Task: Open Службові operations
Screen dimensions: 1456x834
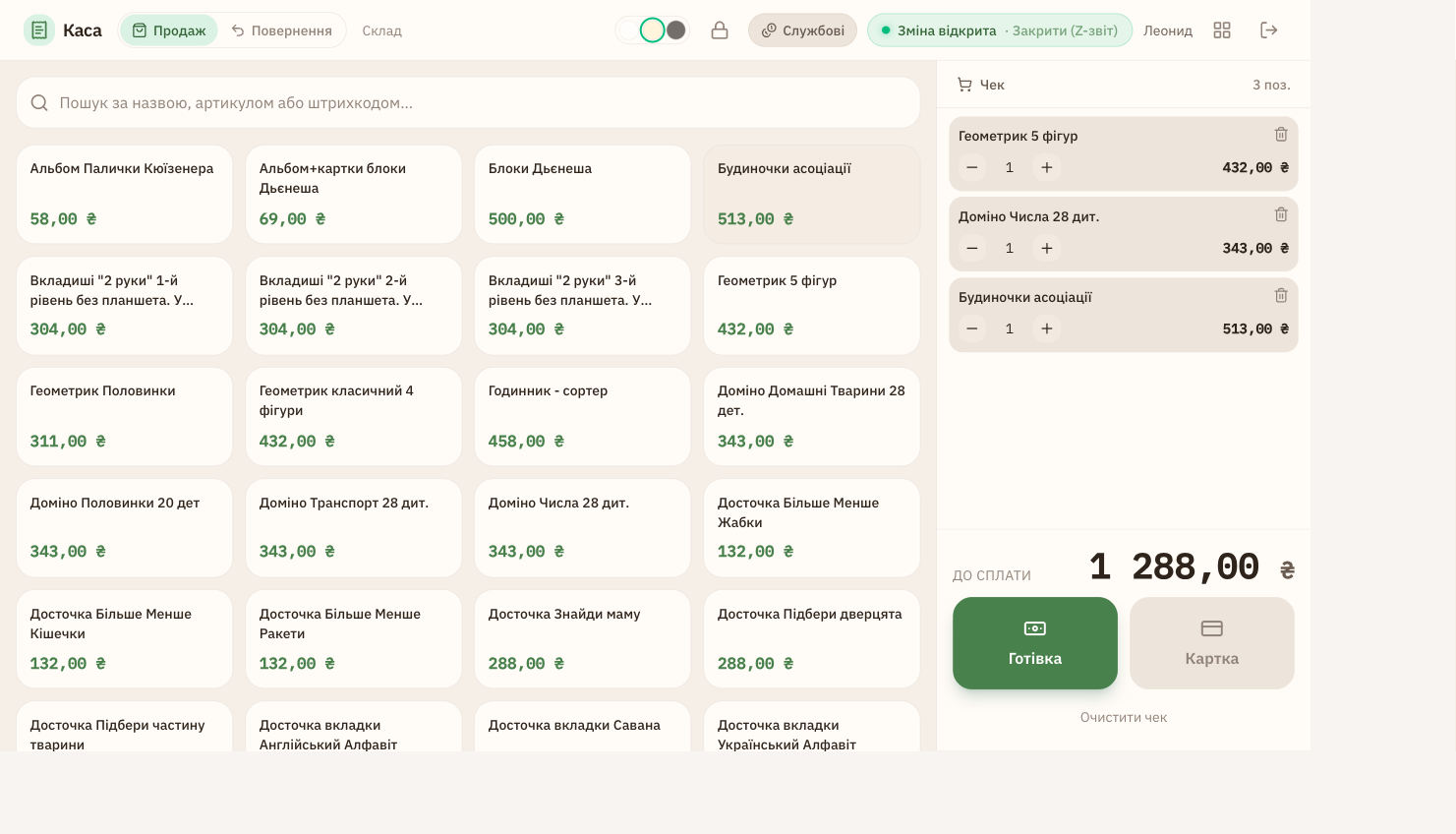Action: [x=802, y=30]
